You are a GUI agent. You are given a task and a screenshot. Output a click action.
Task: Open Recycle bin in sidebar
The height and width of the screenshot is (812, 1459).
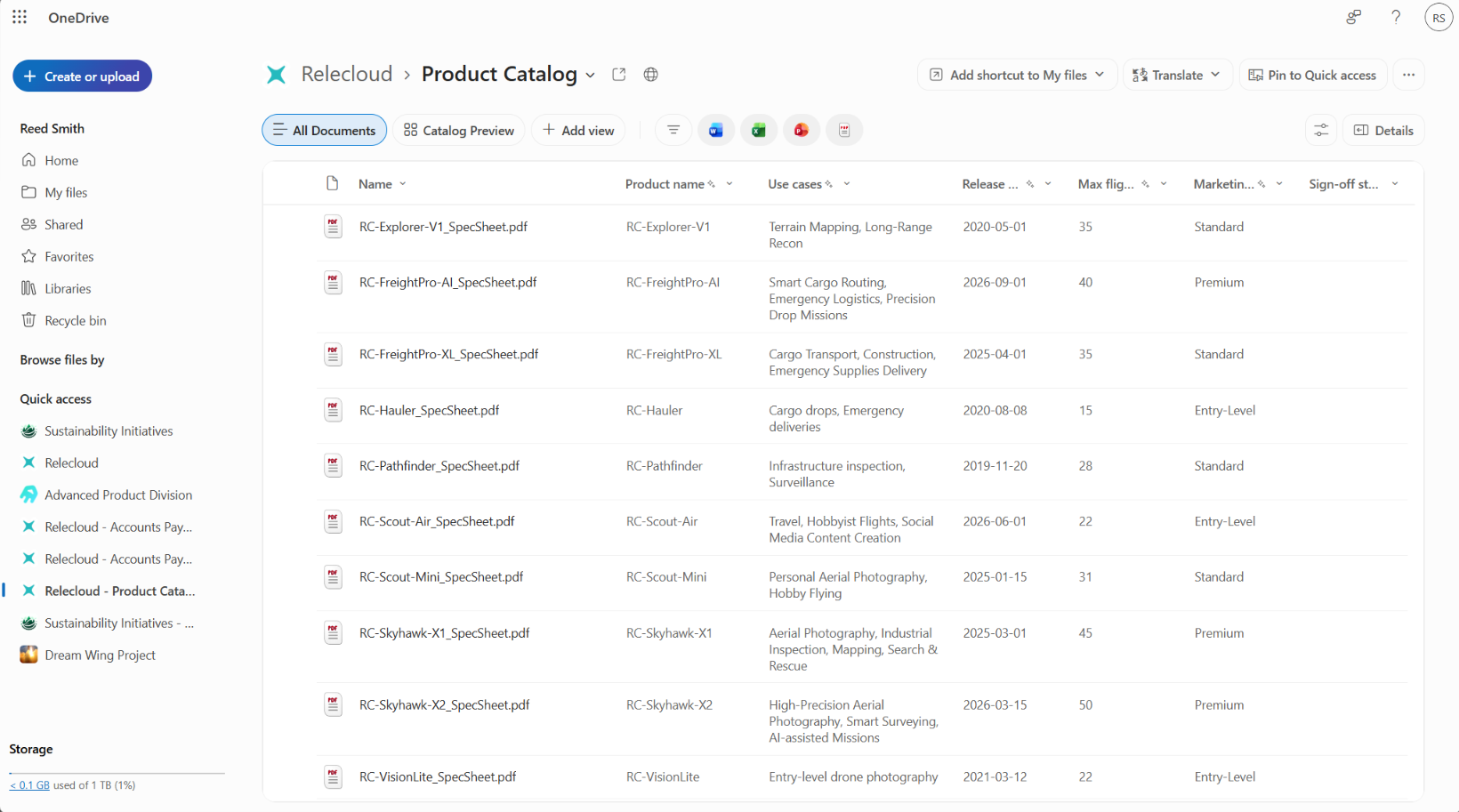pyautogui.click(x=75, y=321)
